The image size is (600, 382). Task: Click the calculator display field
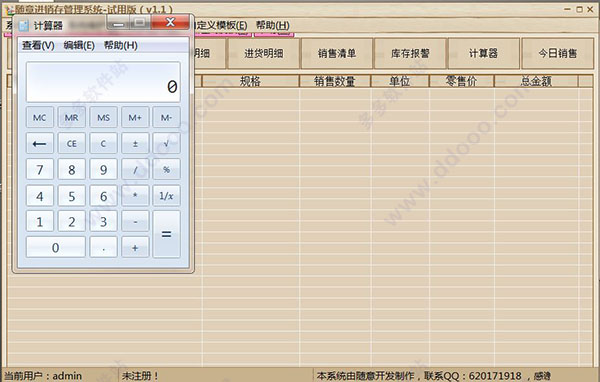(103, 82)
